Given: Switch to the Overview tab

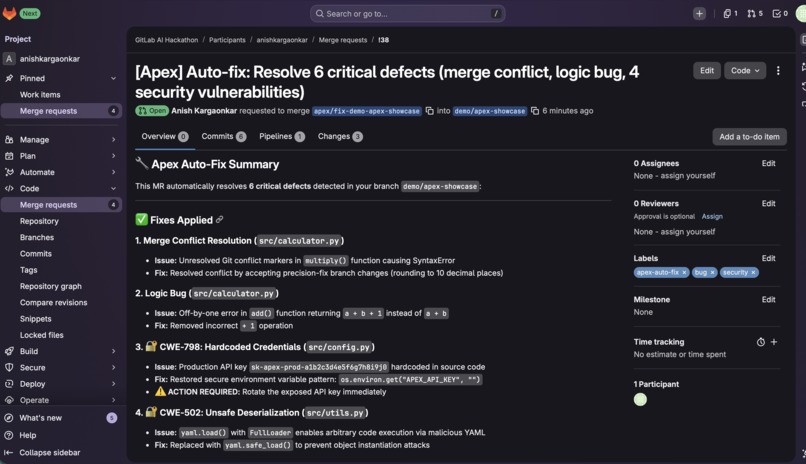Looking at the screenshot, I should (x=164, y=137).
